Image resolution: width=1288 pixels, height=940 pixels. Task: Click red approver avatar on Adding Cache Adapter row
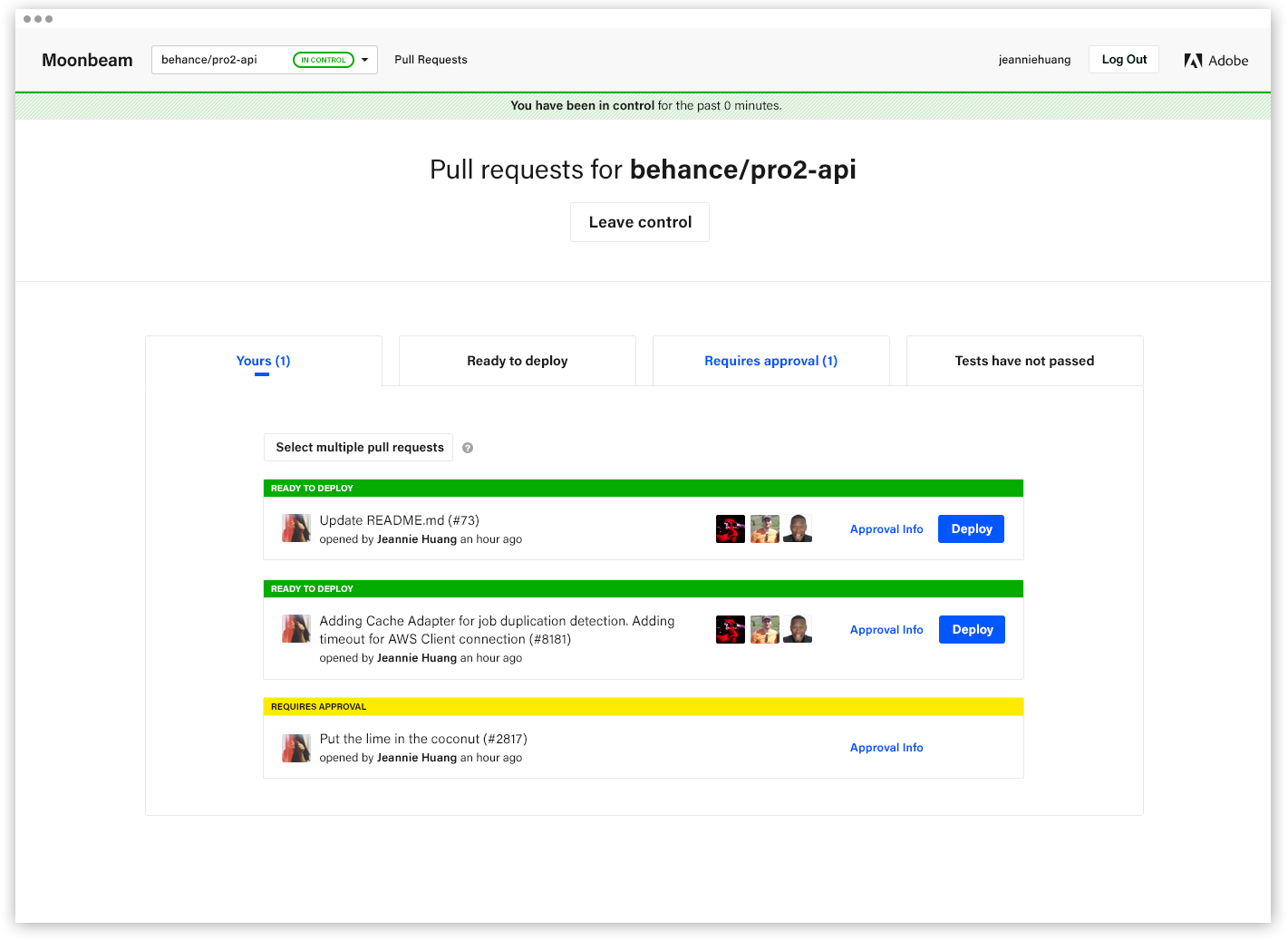click(x=731, y=629)
